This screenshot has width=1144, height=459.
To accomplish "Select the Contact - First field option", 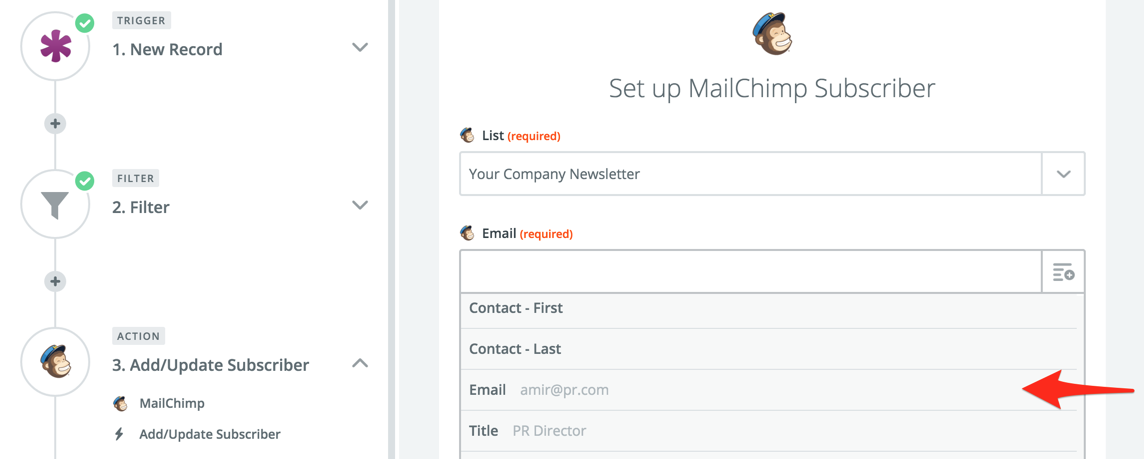I will 516,308.
